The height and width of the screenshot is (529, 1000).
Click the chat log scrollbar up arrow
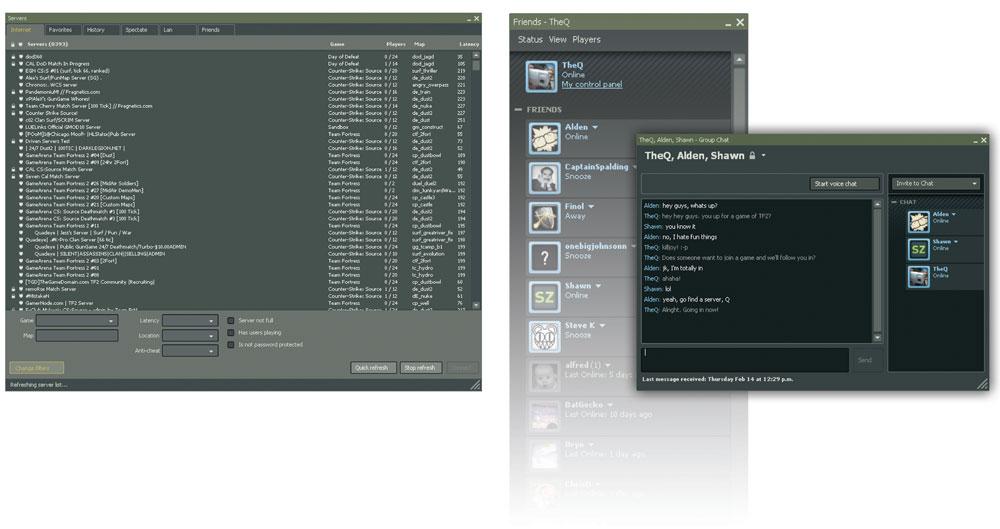tap(877, 205)
